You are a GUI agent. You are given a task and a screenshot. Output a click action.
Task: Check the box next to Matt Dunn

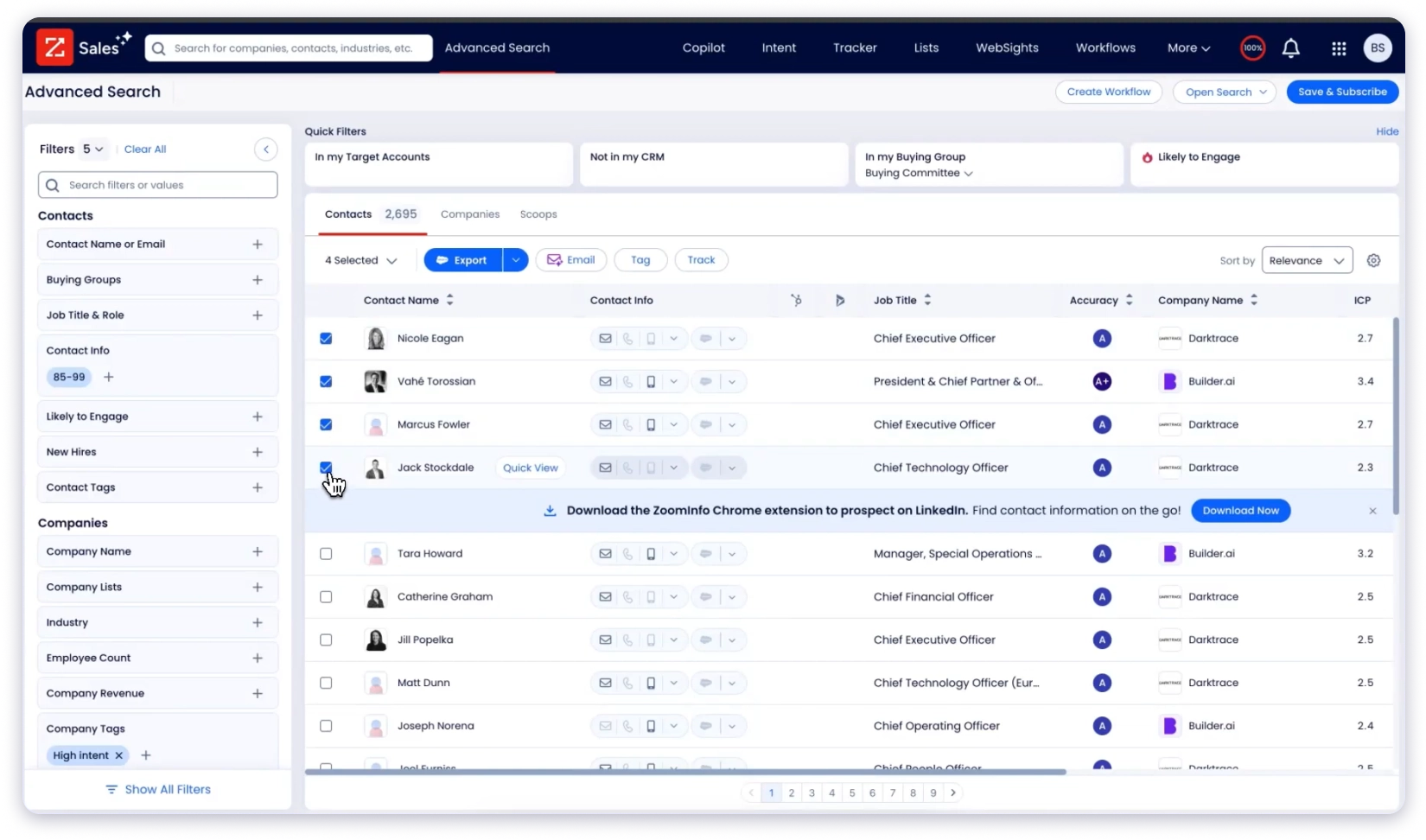(326, 683)
